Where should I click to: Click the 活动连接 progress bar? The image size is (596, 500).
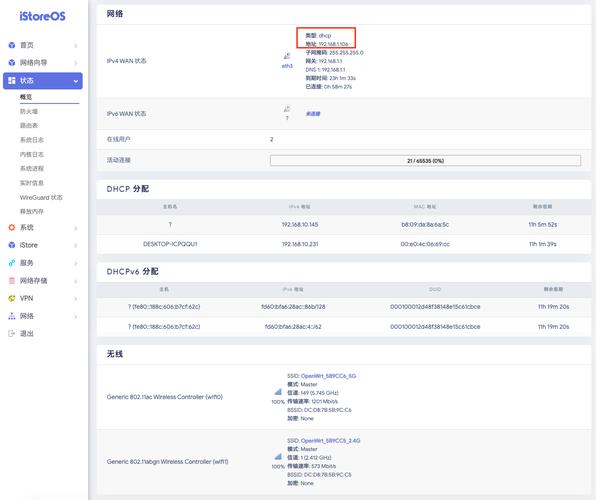coord(425,160)
